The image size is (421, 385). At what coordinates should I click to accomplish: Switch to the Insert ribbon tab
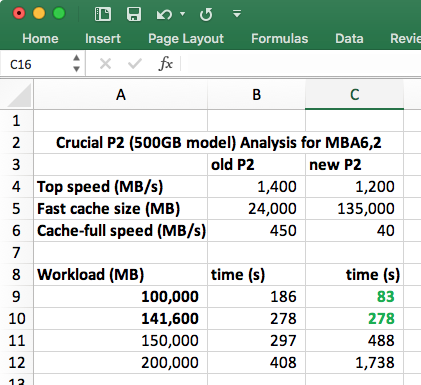[103, 39]
